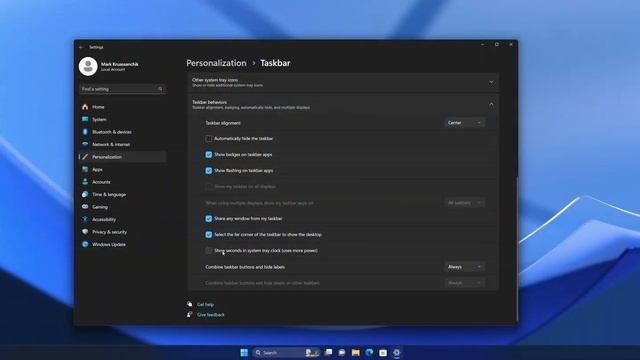The height and width of the screenshot is (360, 640).
Task: Open the Give feedback link
Action: pos(211,315)
